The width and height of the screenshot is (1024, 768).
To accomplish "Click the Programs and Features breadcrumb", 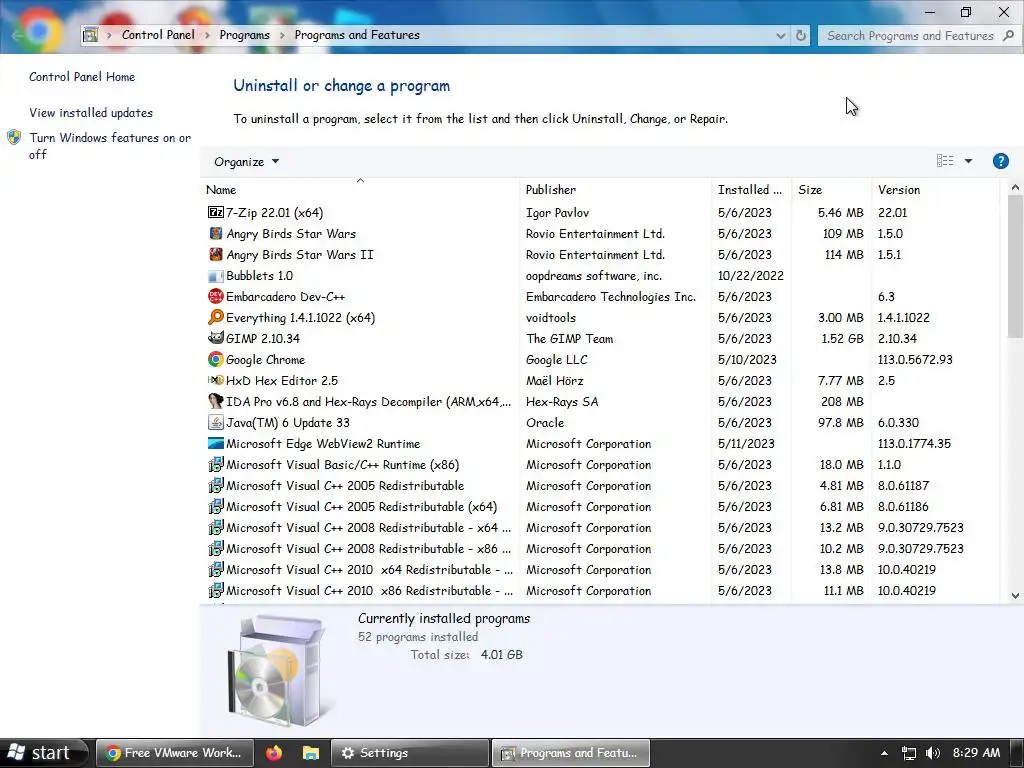I will [x=357, y=35].
